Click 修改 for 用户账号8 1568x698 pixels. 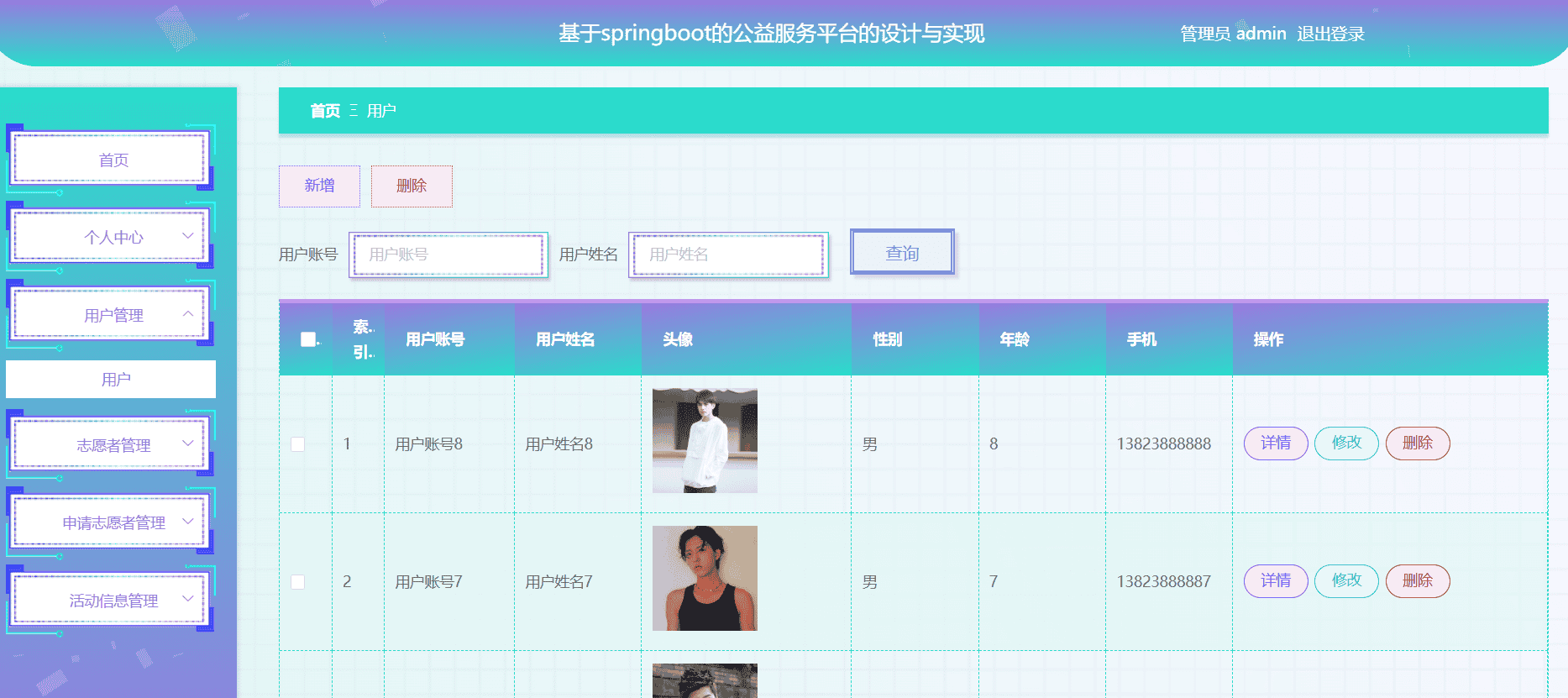[x=1346, y=443]
